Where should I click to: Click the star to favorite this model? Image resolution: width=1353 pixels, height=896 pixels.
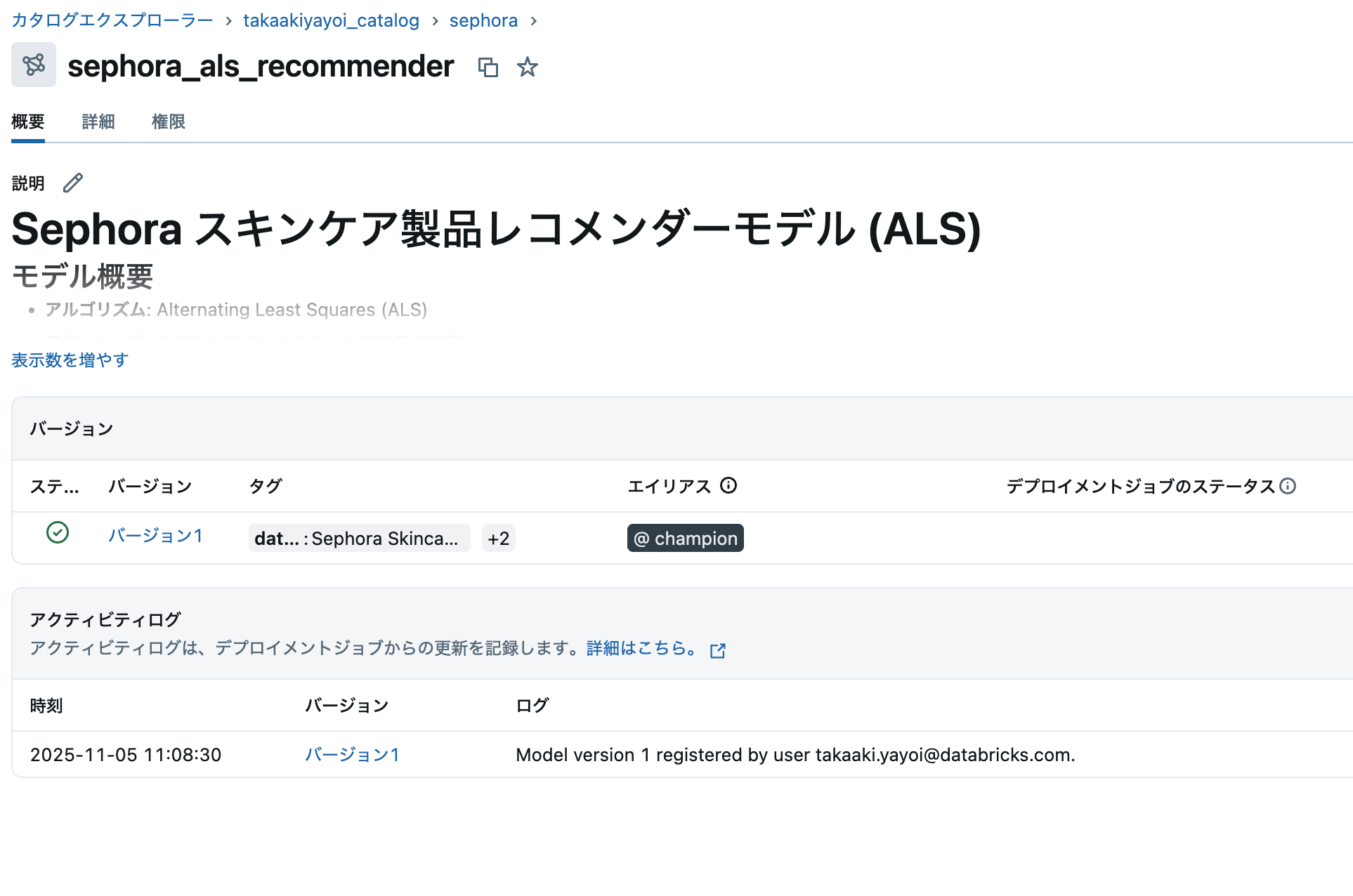pos(528,67)
